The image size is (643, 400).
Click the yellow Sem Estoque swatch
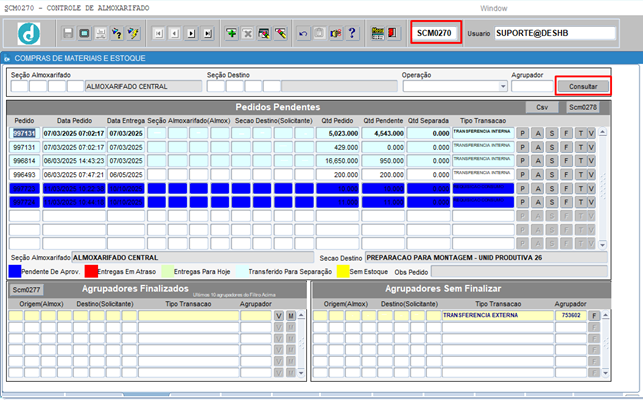click(x=343, y=272)
